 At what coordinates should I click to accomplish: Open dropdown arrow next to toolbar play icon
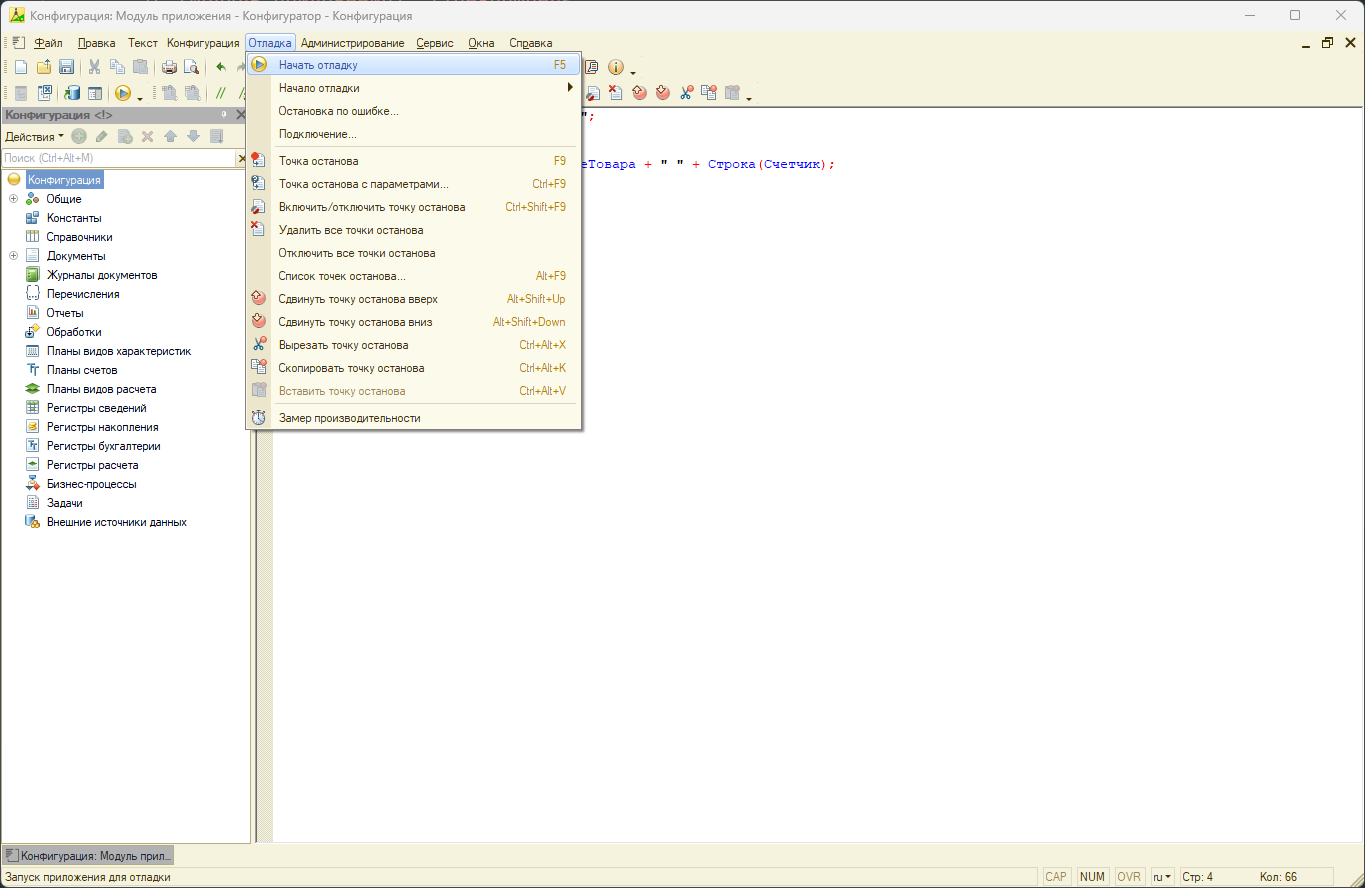(140, 99)
